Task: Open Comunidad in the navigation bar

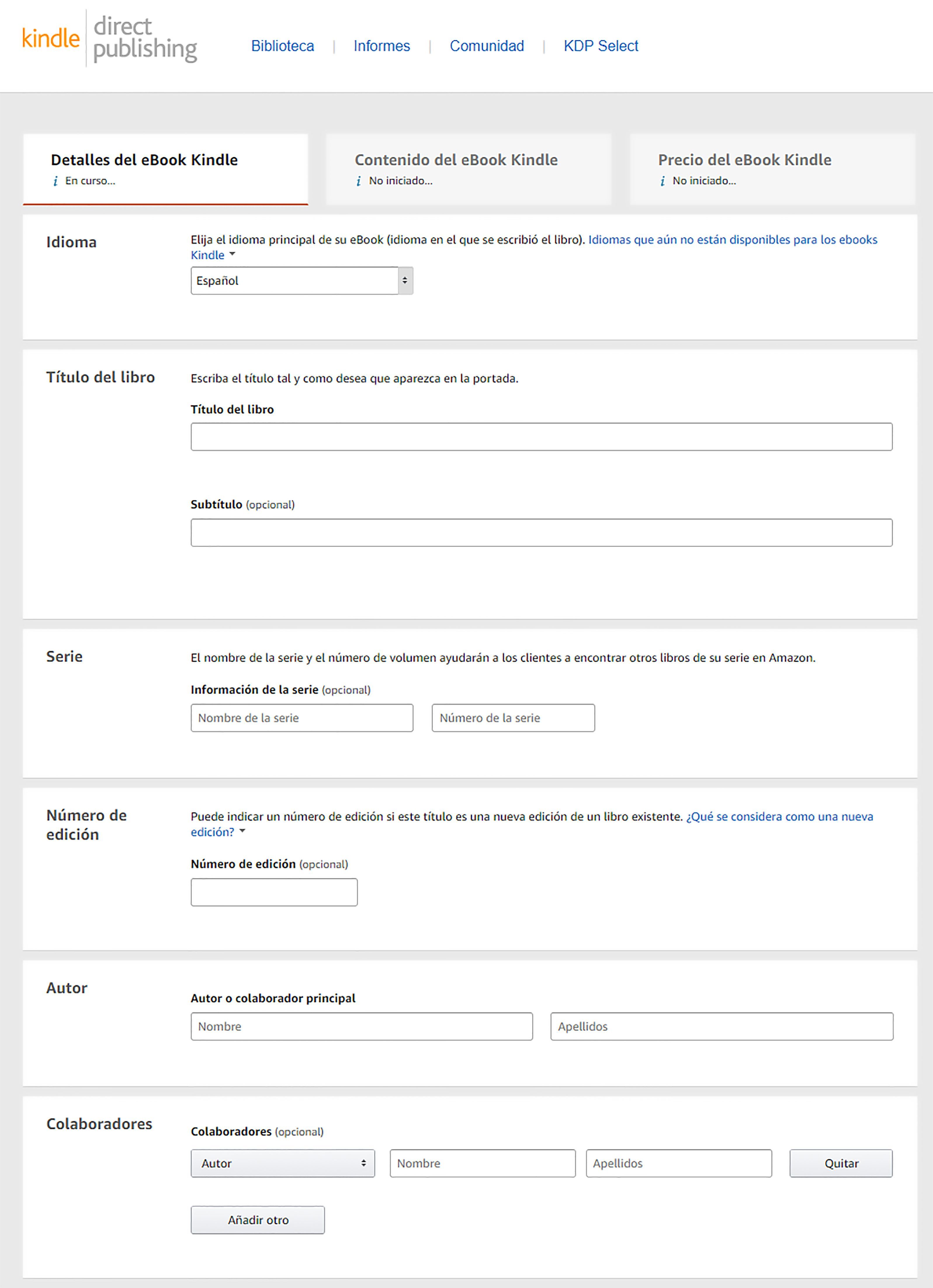Action: 487,46
